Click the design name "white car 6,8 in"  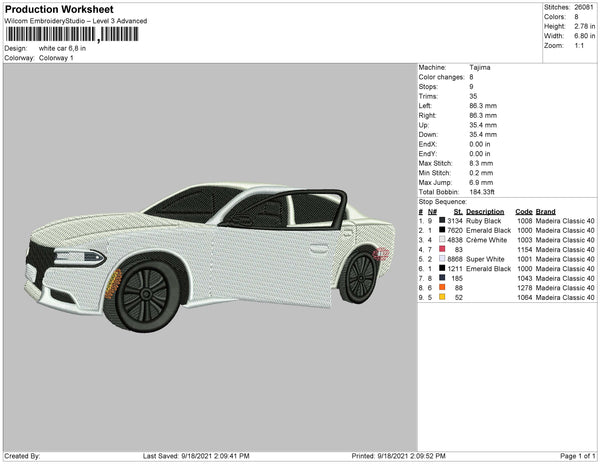[62, 49]
